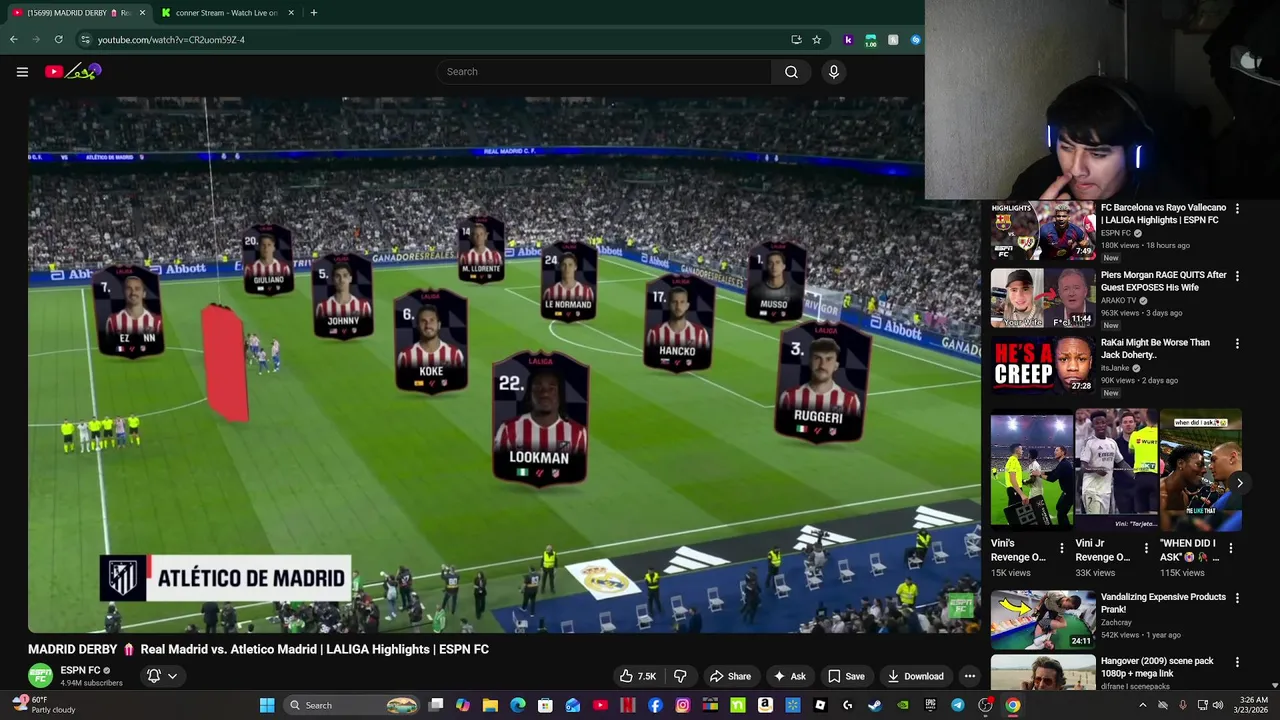More options for Vini's Revenge short
1280x720 pixels.
[x=1062, y=548]
